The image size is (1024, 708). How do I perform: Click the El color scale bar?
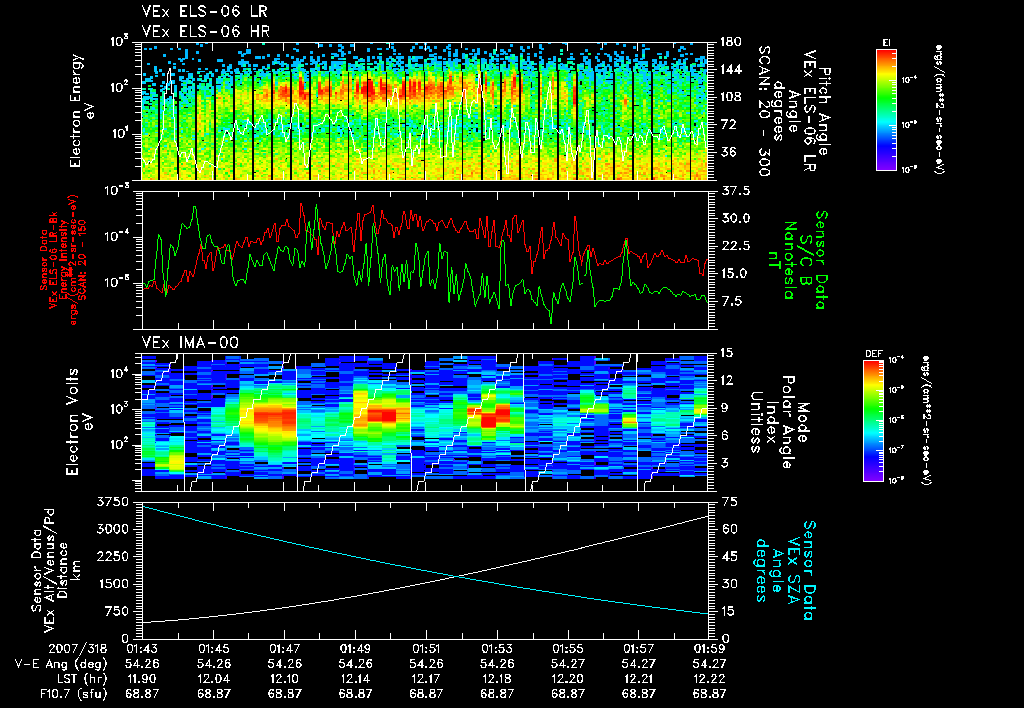click(886, 110)
